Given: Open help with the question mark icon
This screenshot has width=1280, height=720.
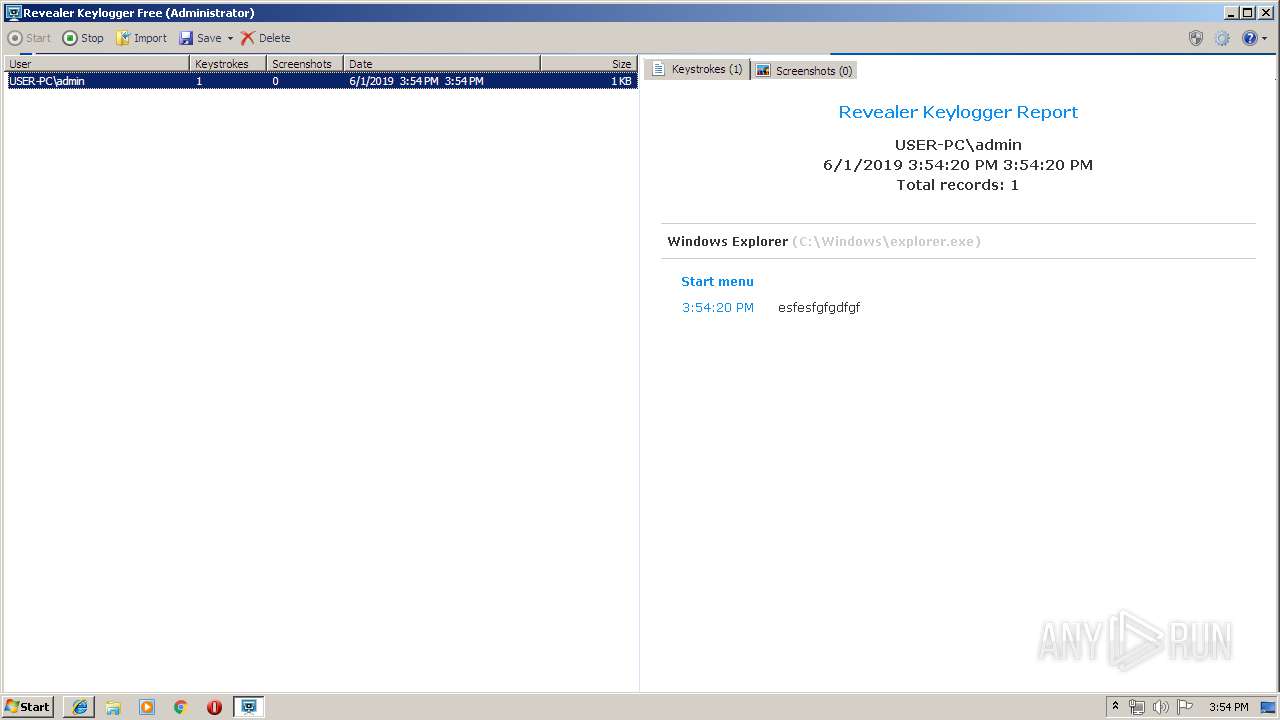Looking at the screenshot, I should tap(1249, 38).
